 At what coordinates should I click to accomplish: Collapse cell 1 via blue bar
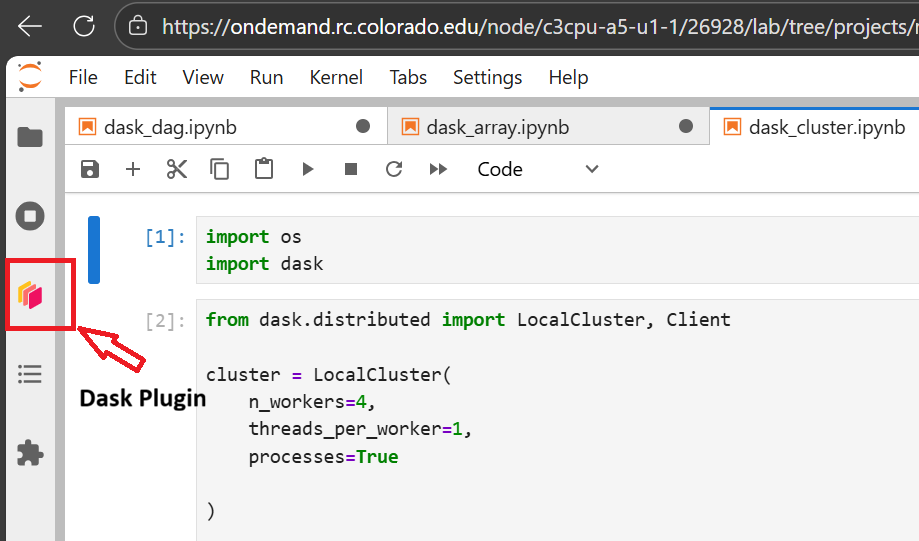[94, 250]
